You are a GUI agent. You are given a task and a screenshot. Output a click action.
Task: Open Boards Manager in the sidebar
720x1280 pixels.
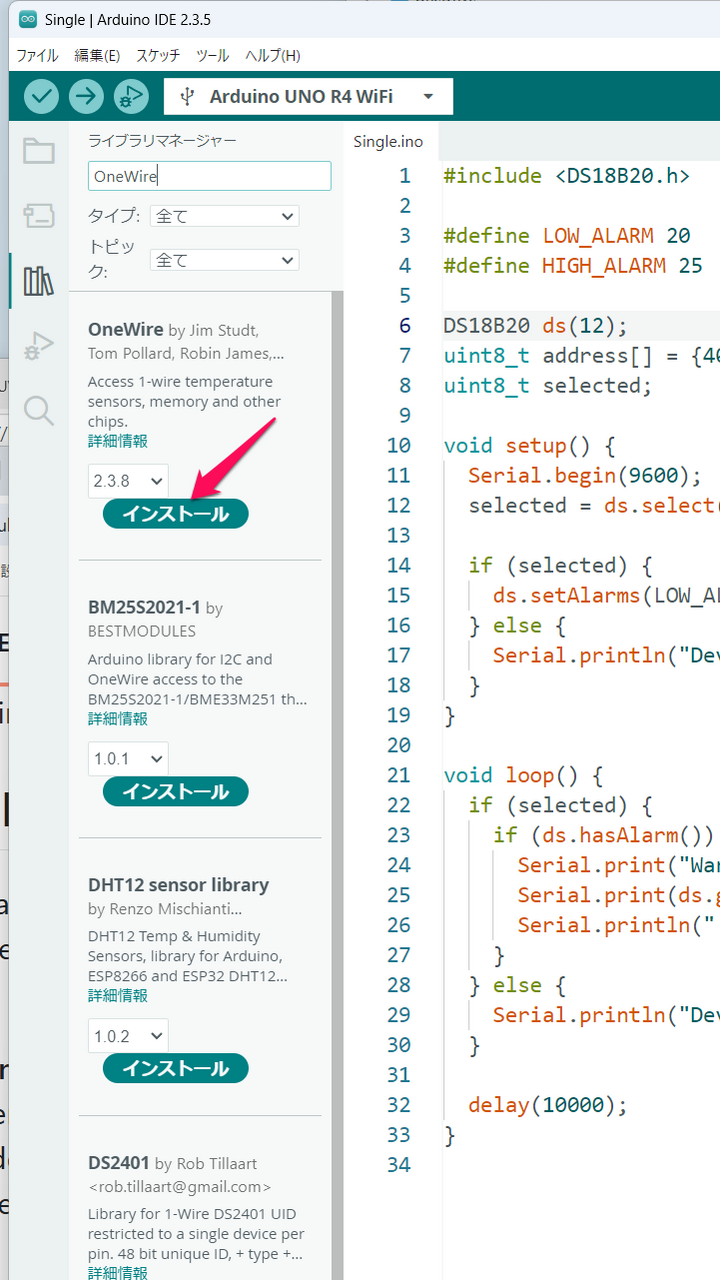tap(39, 215)
